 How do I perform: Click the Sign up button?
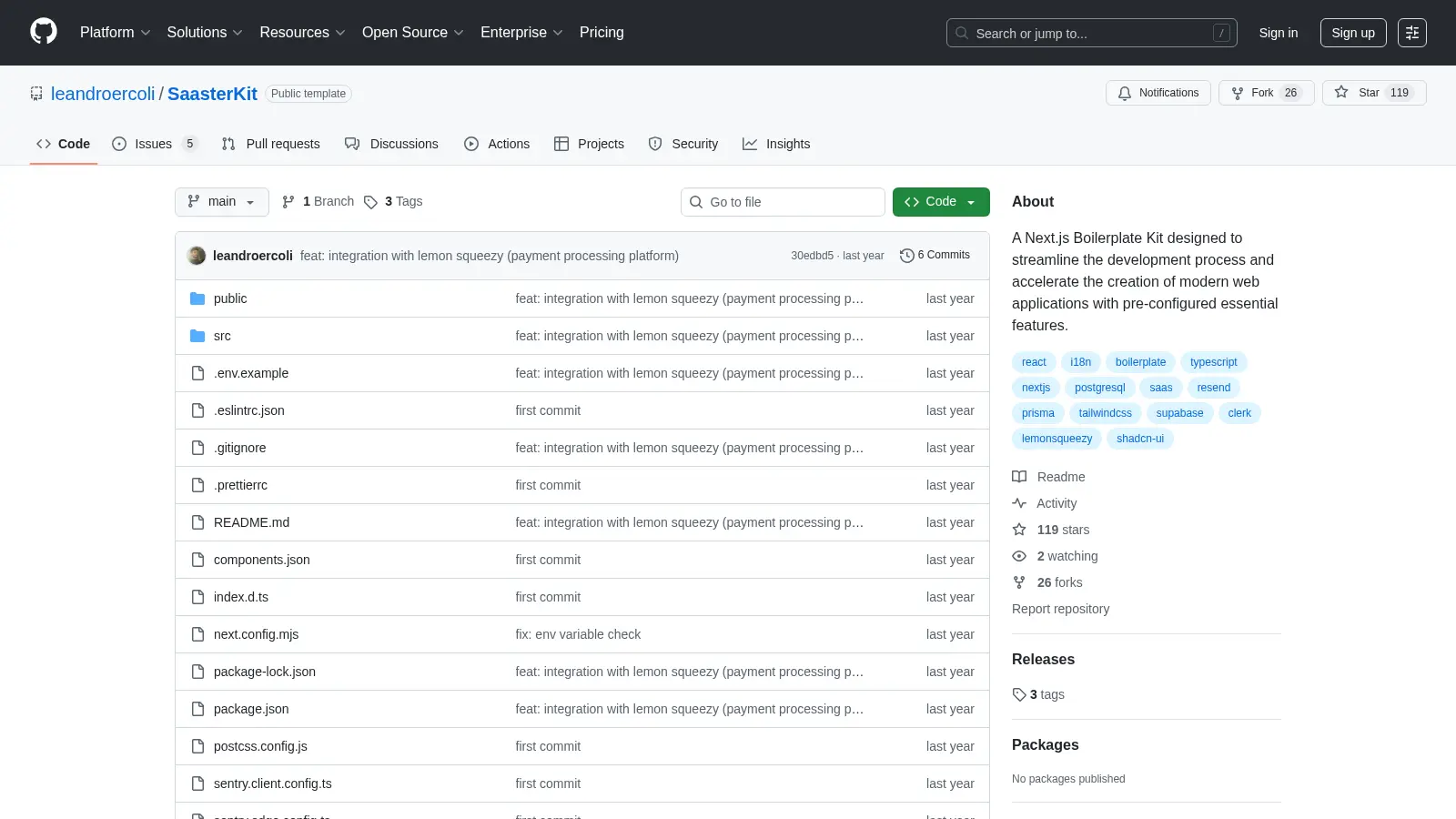[1353, 33]
